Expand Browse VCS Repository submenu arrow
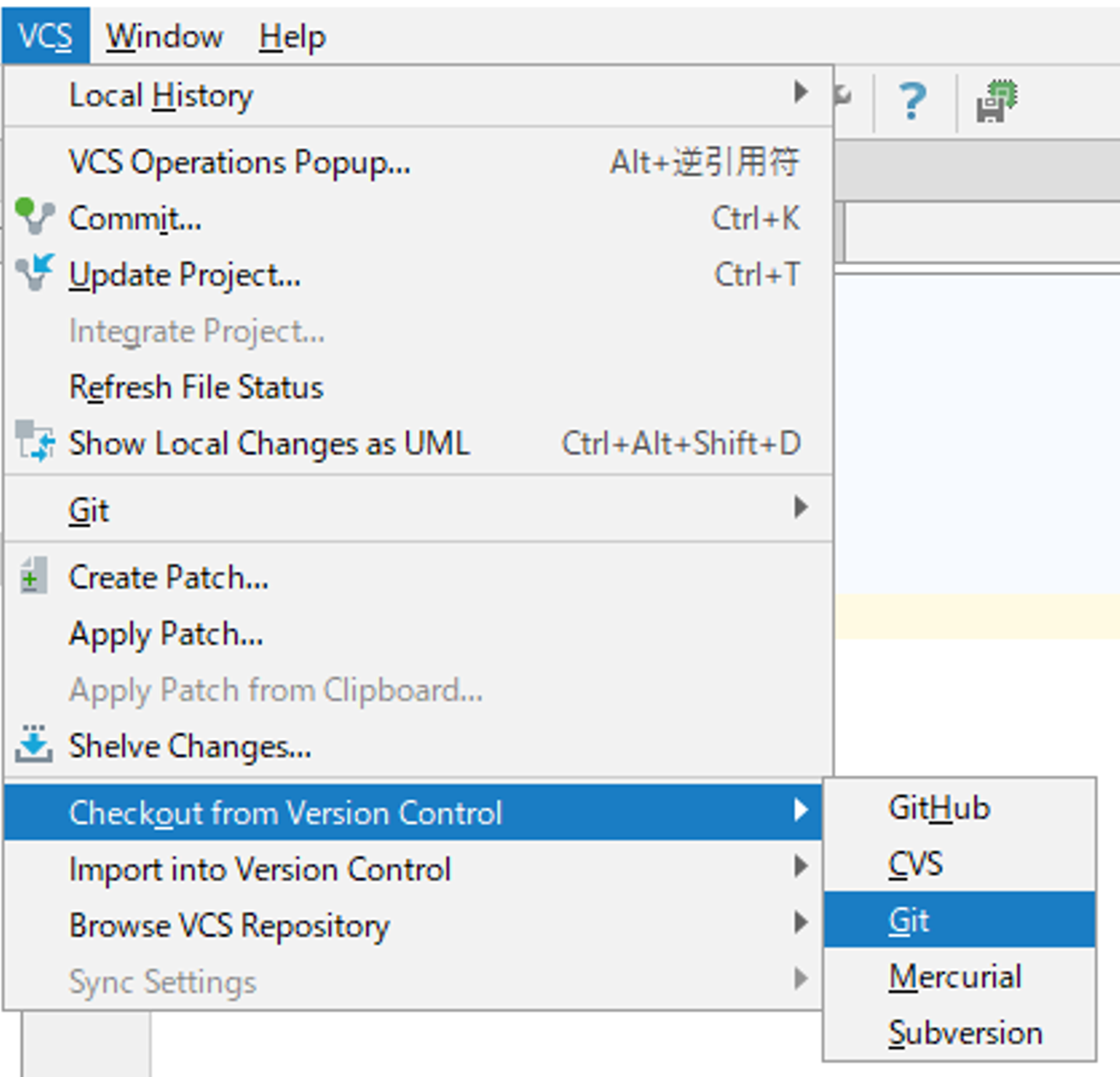 tap(800, 923)
